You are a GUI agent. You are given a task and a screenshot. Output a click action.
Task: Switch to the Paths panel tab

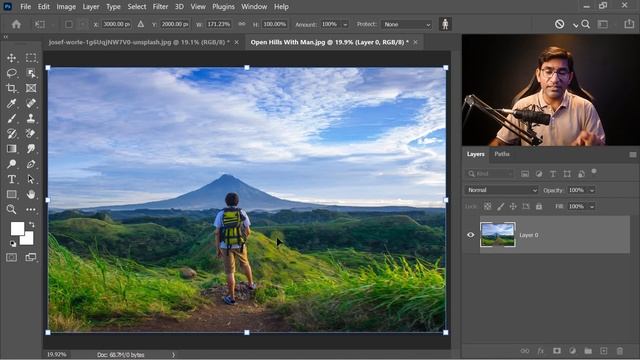[502, 154]
